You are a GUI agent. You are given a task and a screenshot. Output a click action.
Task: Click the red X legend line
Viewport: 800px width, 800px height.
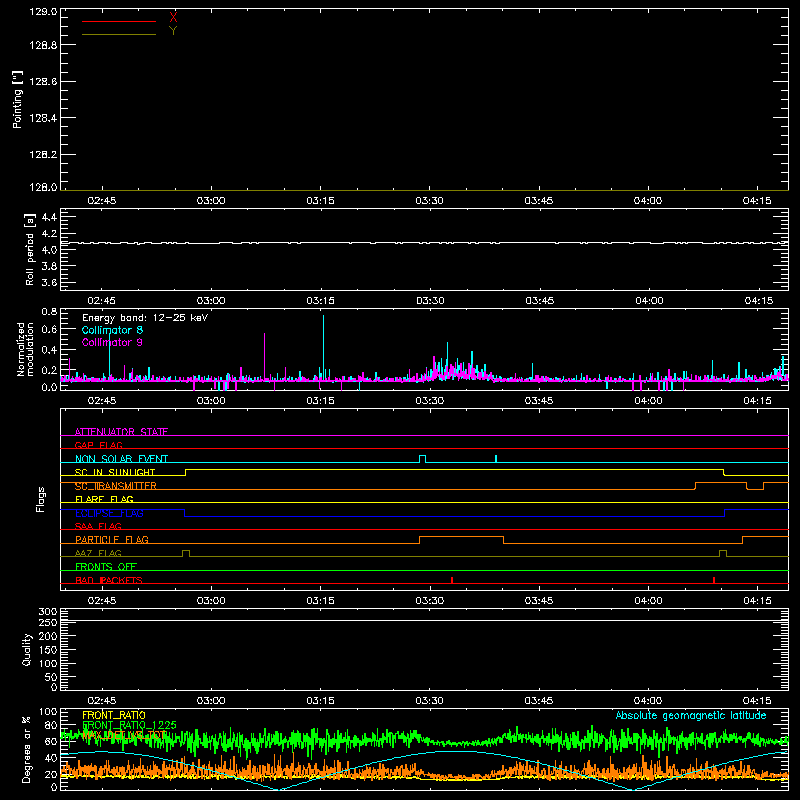click(119, 21)
